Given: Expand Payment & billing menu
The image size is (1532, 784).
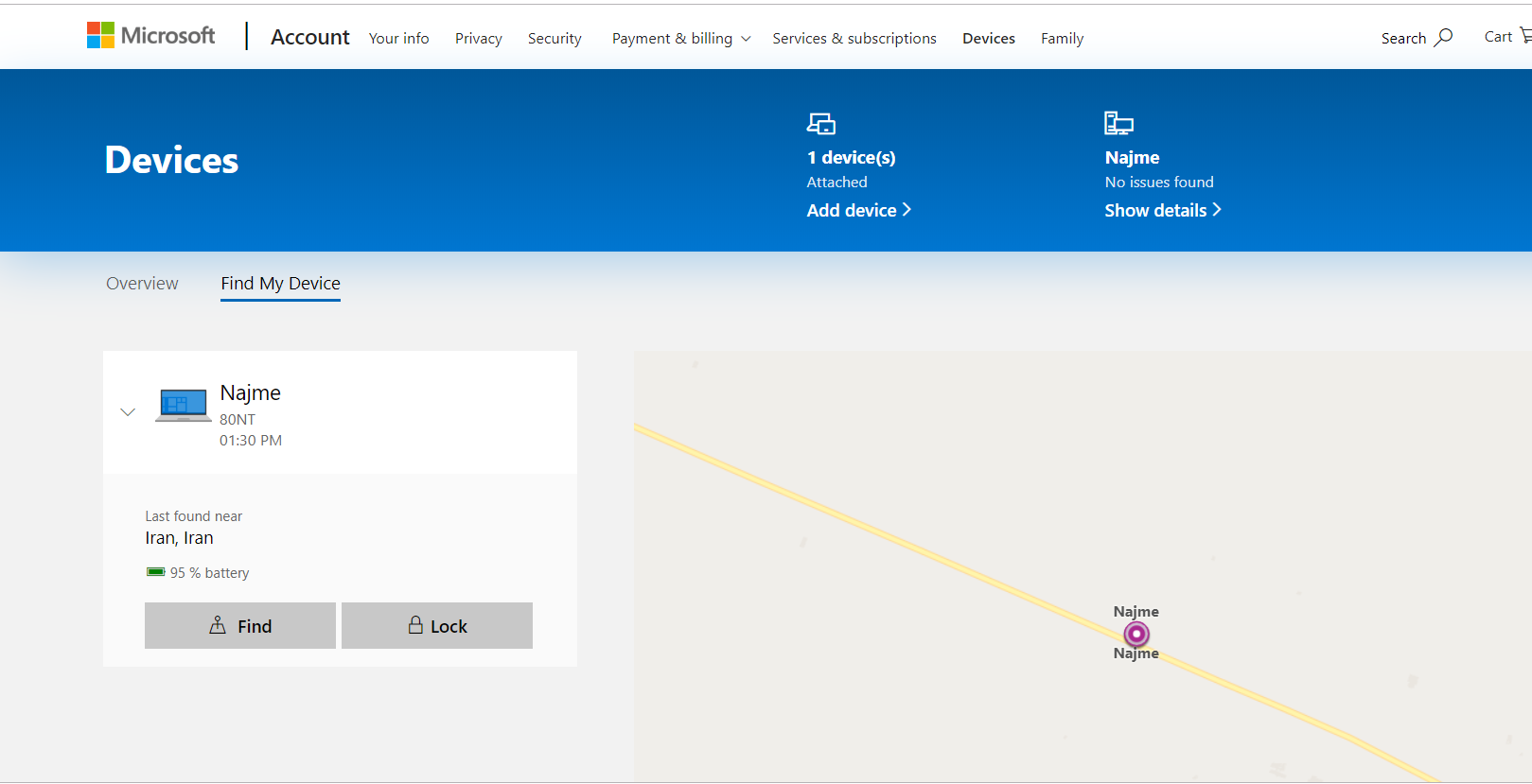Looking at the screenshot, I should click(681, 38).
